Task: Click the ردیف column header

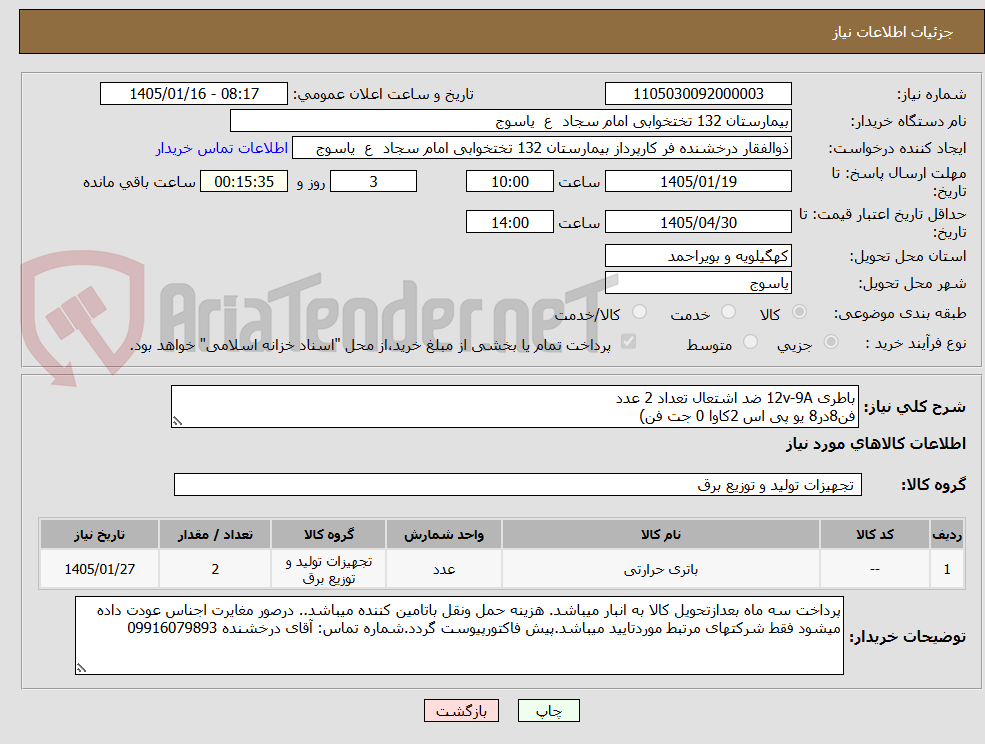Action: coord(947,534)
